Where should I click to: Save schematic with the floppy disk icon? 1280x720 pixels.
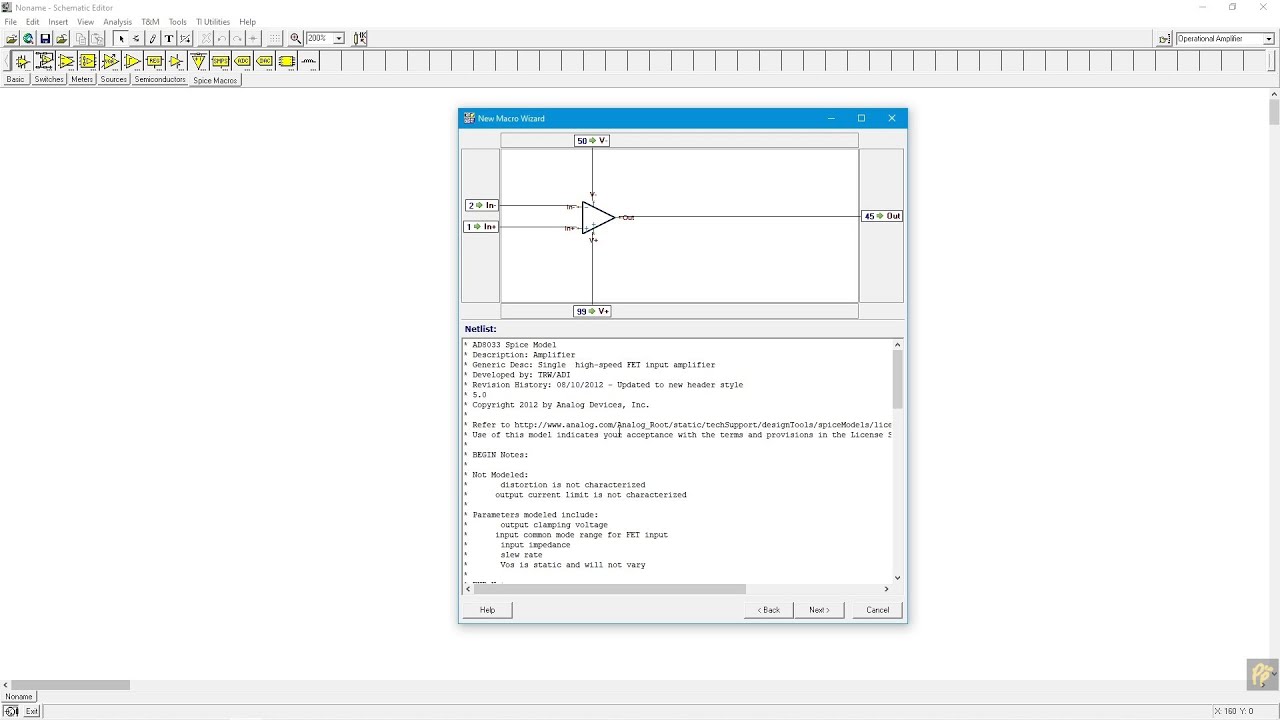[45, 39]
